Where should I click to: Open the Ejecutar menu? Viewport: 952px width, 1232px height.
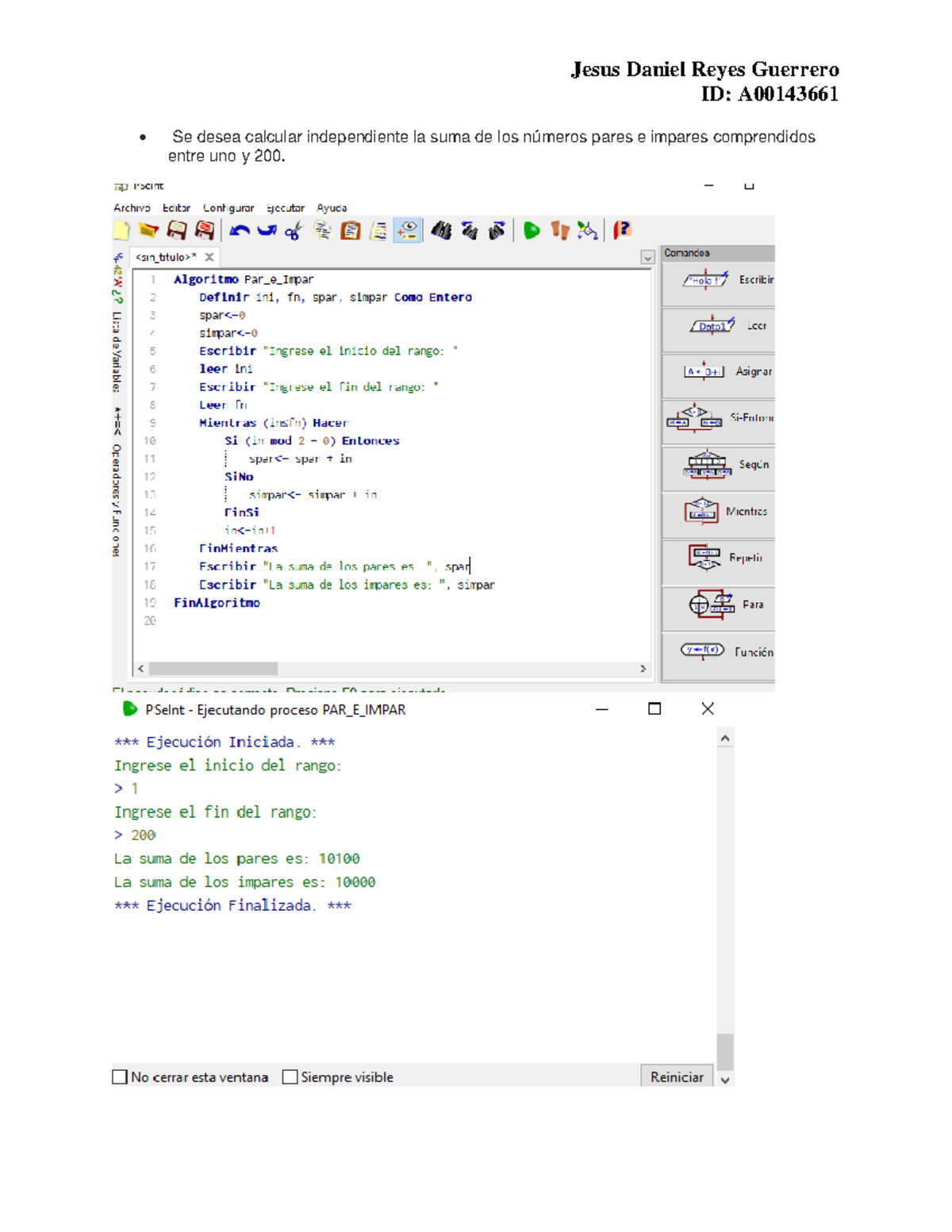285,208
